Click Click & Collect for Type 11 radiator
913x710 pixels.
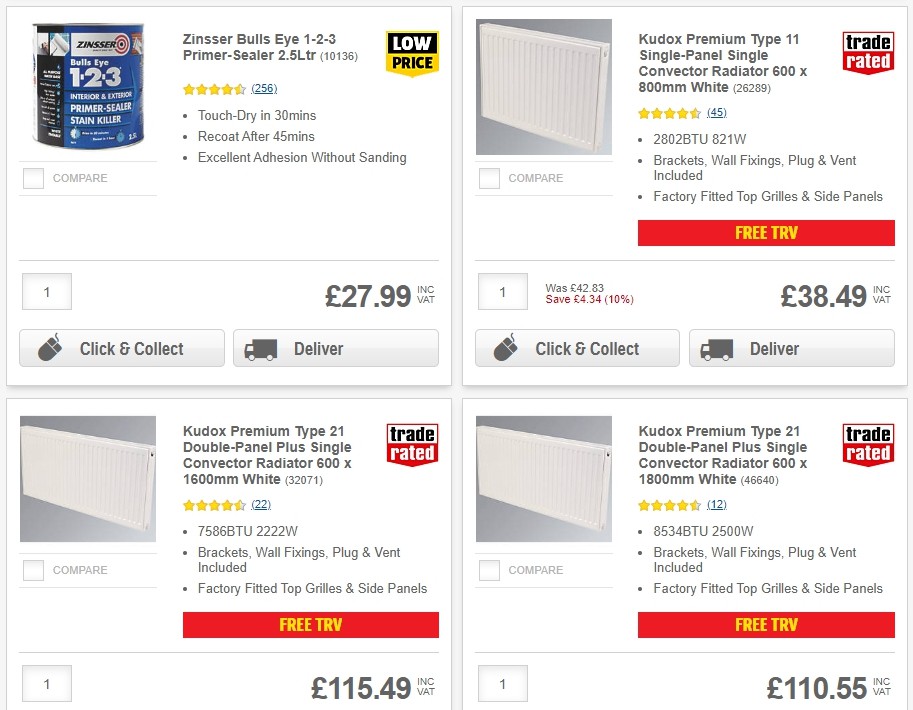(577, 348)
